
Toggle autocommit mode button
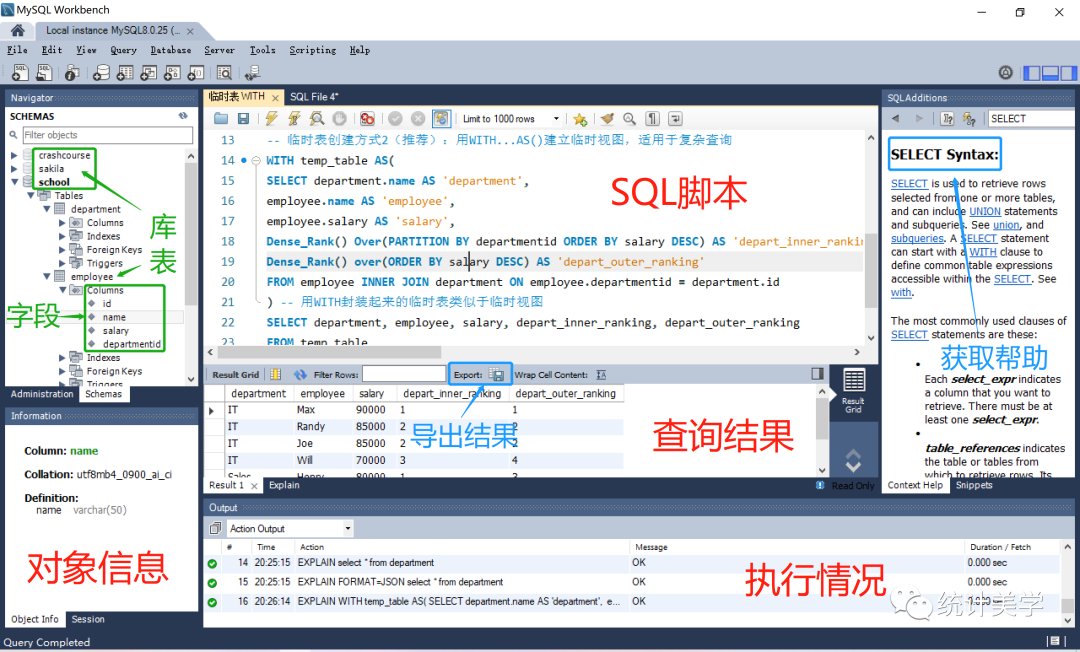(x=441, y=118)
